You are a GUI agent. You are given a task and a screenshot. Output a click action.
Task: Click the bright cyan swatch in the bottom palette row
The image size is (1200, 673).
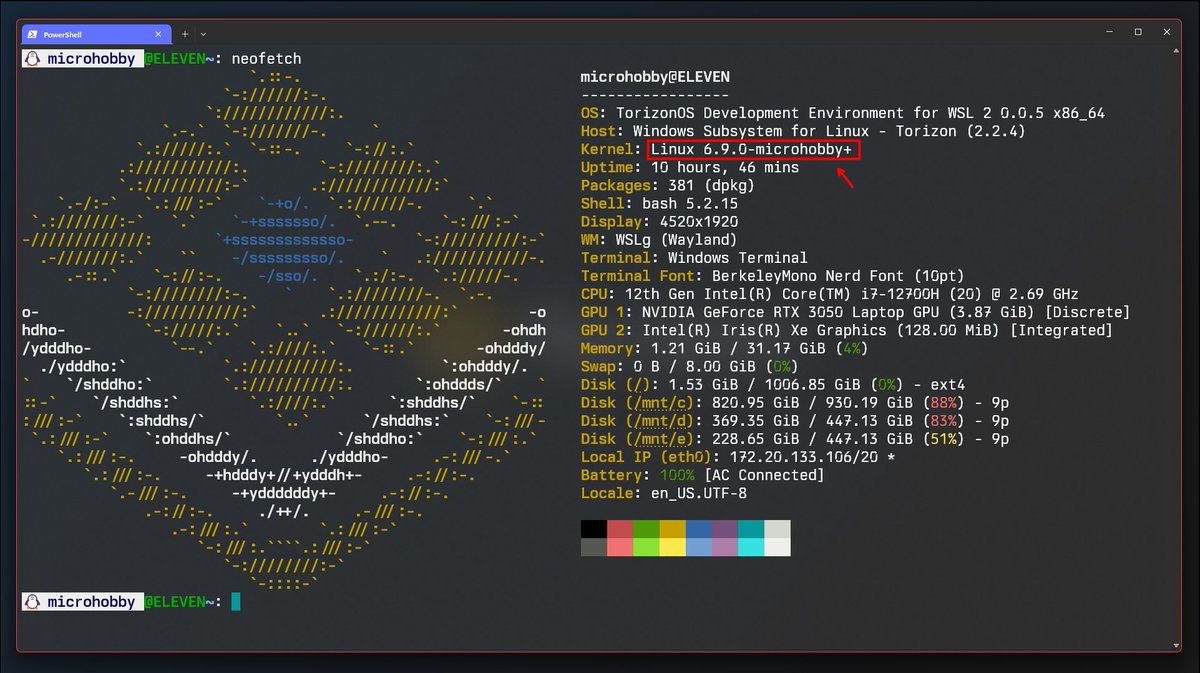click(751, 547)
